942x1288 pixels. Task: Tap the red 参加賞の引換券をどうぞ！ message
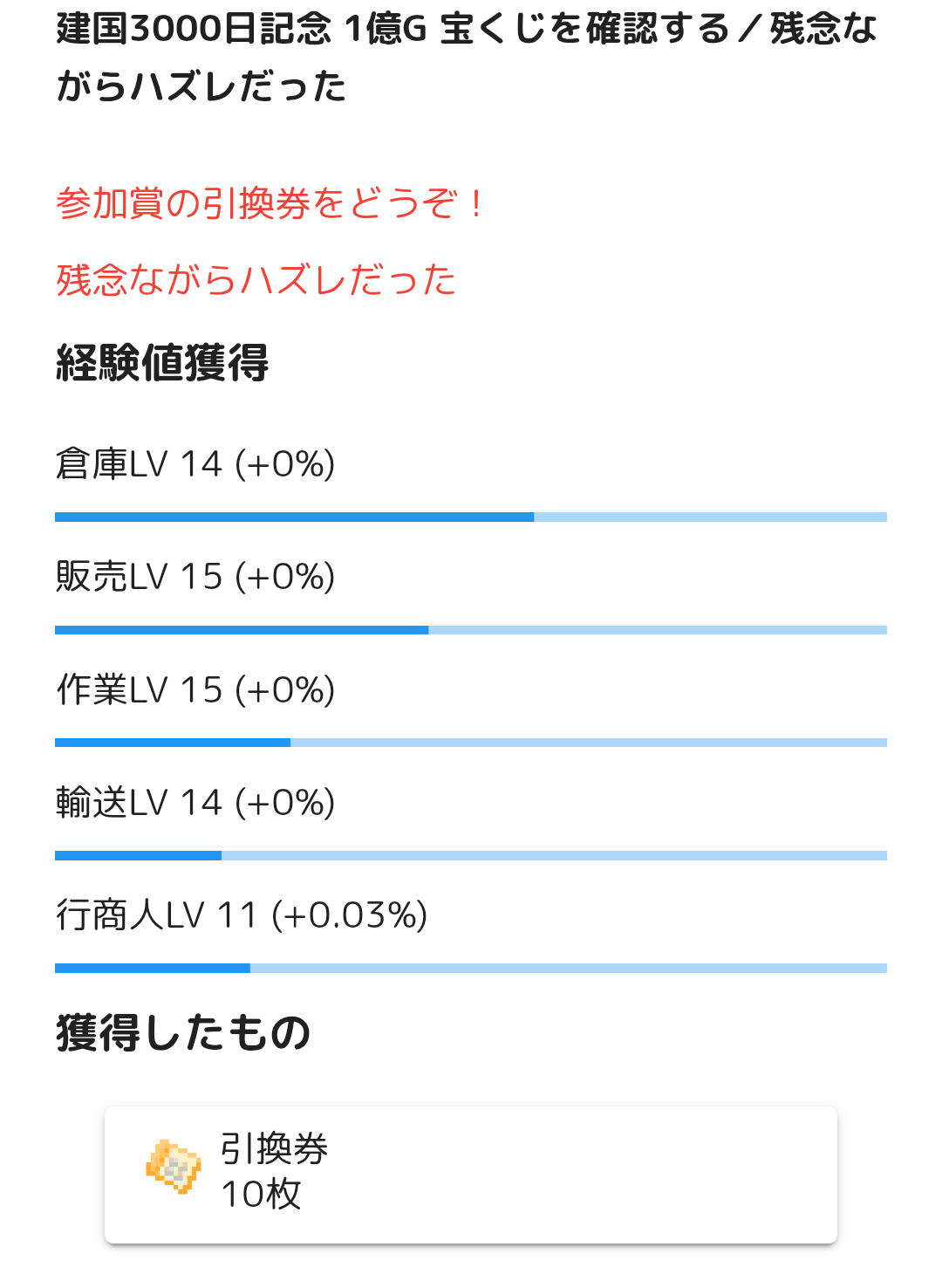pos(270,204)
